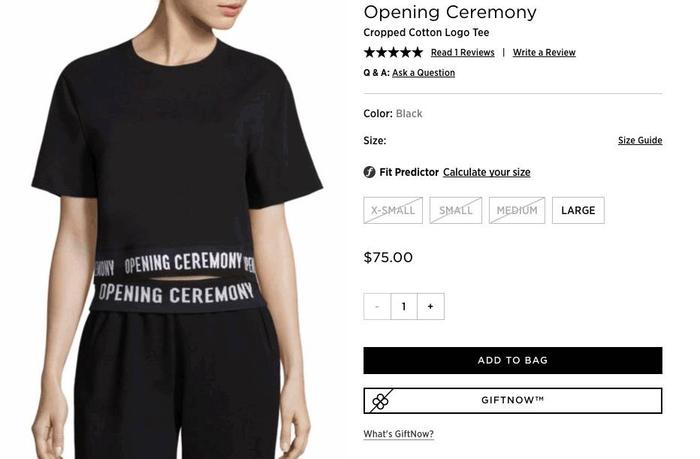Image resolution: width=700 pixels, height=459 pixels.
Task: Open the What's GiftNow? link
Action: [x=398, y=434]
